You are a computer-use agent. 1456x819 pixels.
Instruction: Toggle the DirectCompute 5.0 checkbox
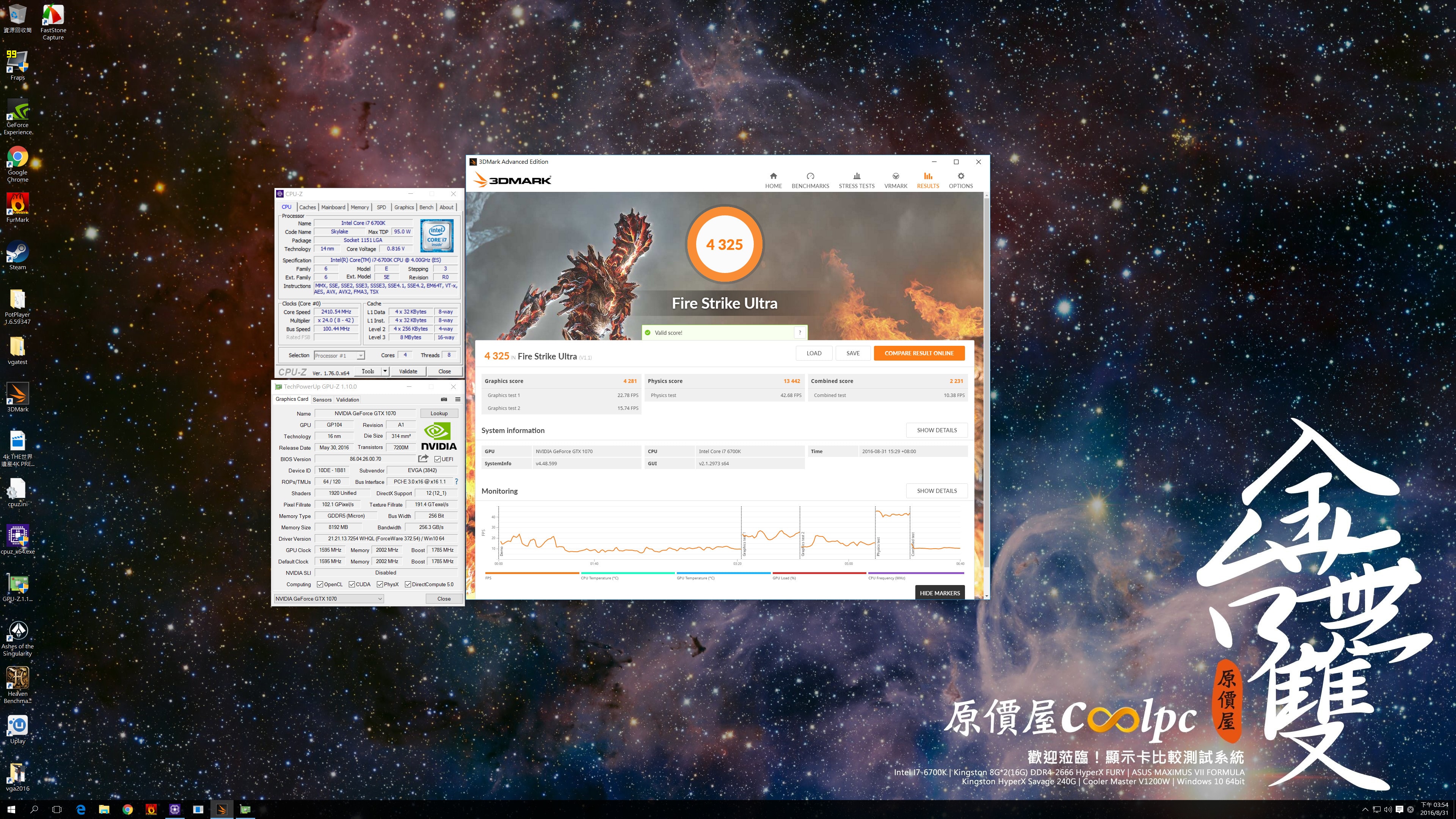pos(408,584)
